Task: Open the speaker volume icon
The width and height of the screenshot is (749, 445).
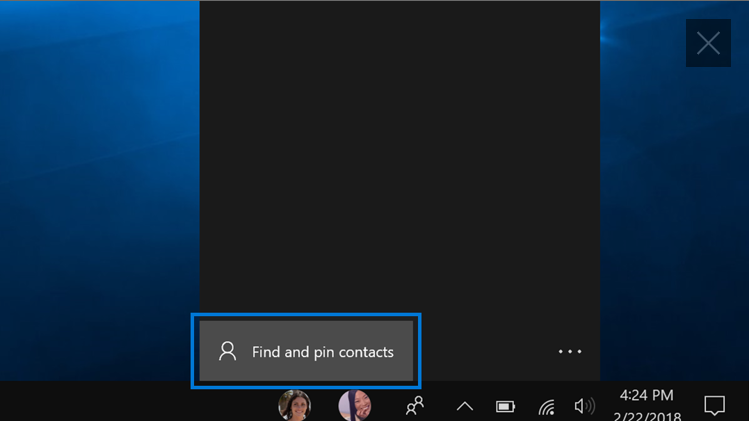Action: pyautogui.click(x=585, y=406)
